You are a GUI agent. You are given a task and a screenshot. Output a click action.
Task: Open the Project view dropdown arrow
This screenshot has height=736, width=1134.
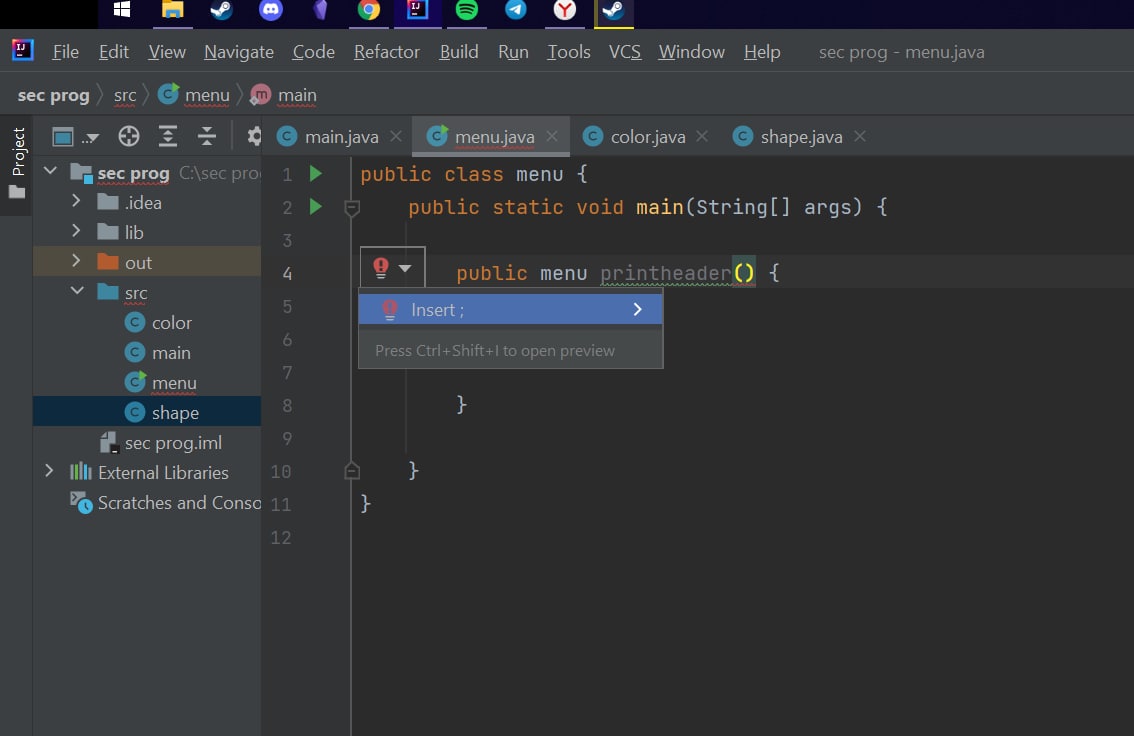point(90,137)
